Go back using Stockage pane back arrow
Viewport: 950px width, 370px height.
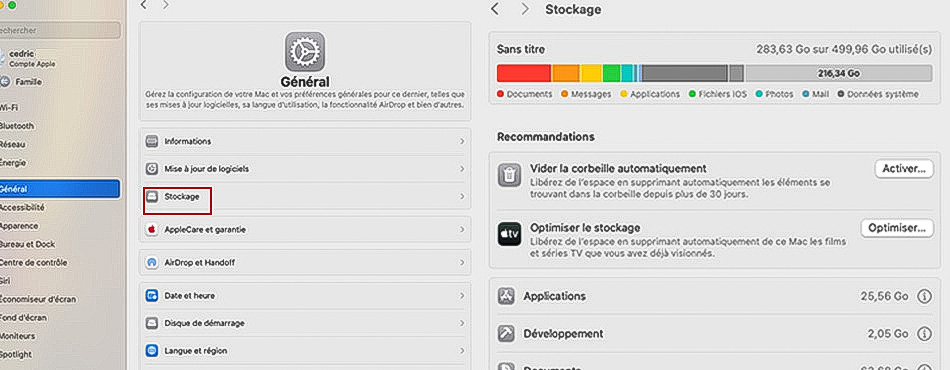(495, 10)
